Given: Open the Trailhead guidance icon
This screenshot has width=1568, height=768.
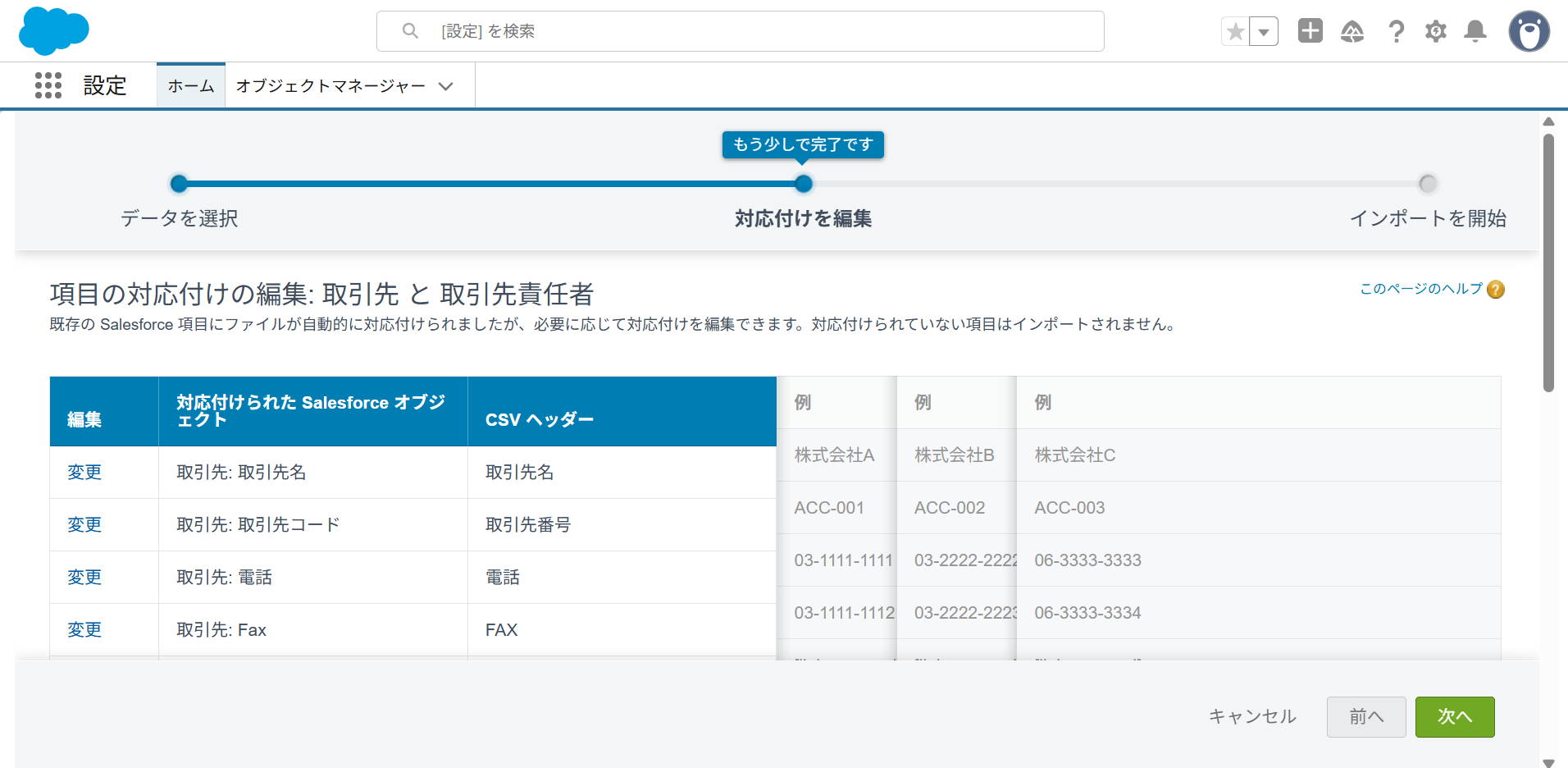Looking at the screenshot, I should point(1352,32).
